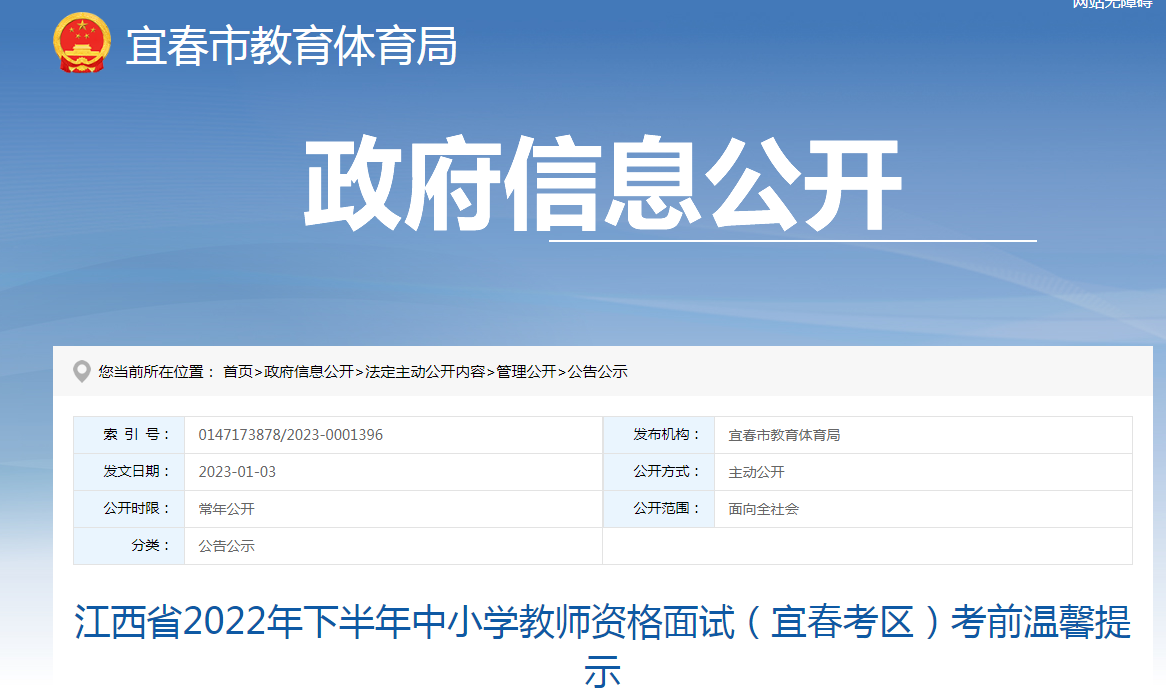Open 政府信息公开 breadcrumb link
This screenshot has width=1166, height=698.
click(x=309, y=372)
